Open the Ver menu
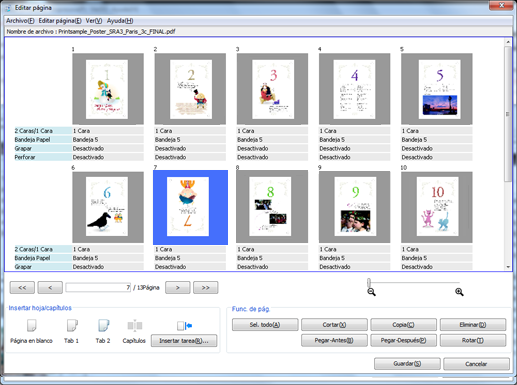This screenshot has width=517, height=385. 94,21
